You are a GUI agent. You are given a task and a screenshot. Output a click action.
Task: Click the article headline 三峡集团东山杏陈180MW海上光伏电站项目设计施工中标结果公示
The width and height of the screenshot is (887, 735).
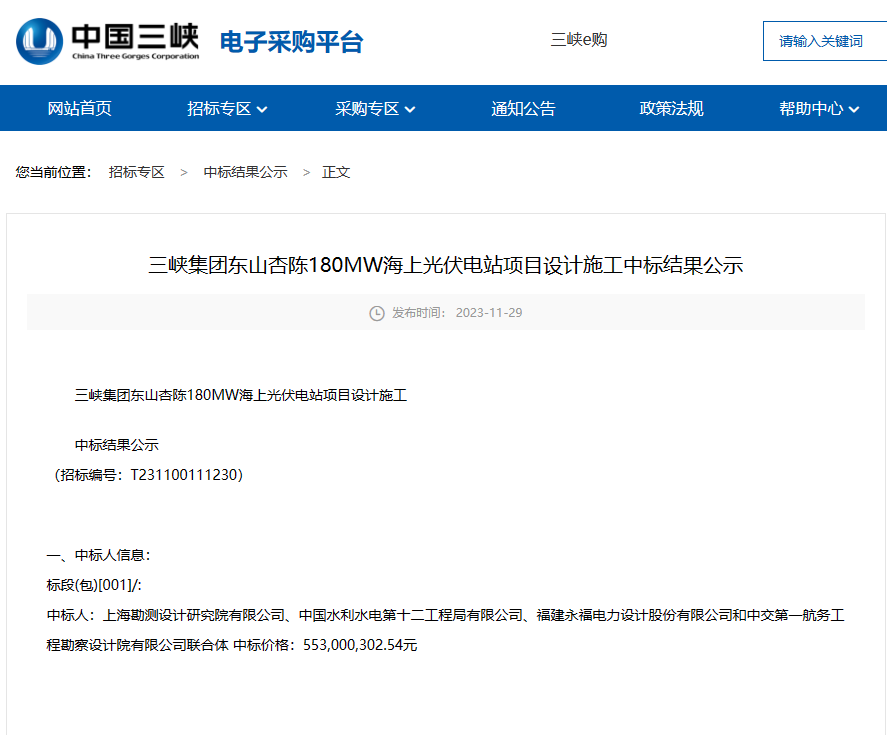(445, 265)
